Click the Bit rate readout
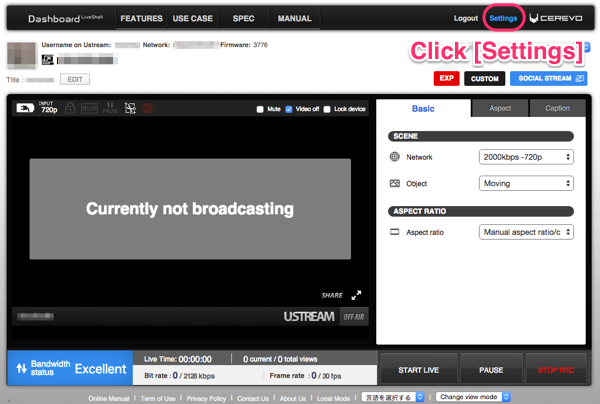Viewport: 600px width, 404px height. (x=179, y=376)
